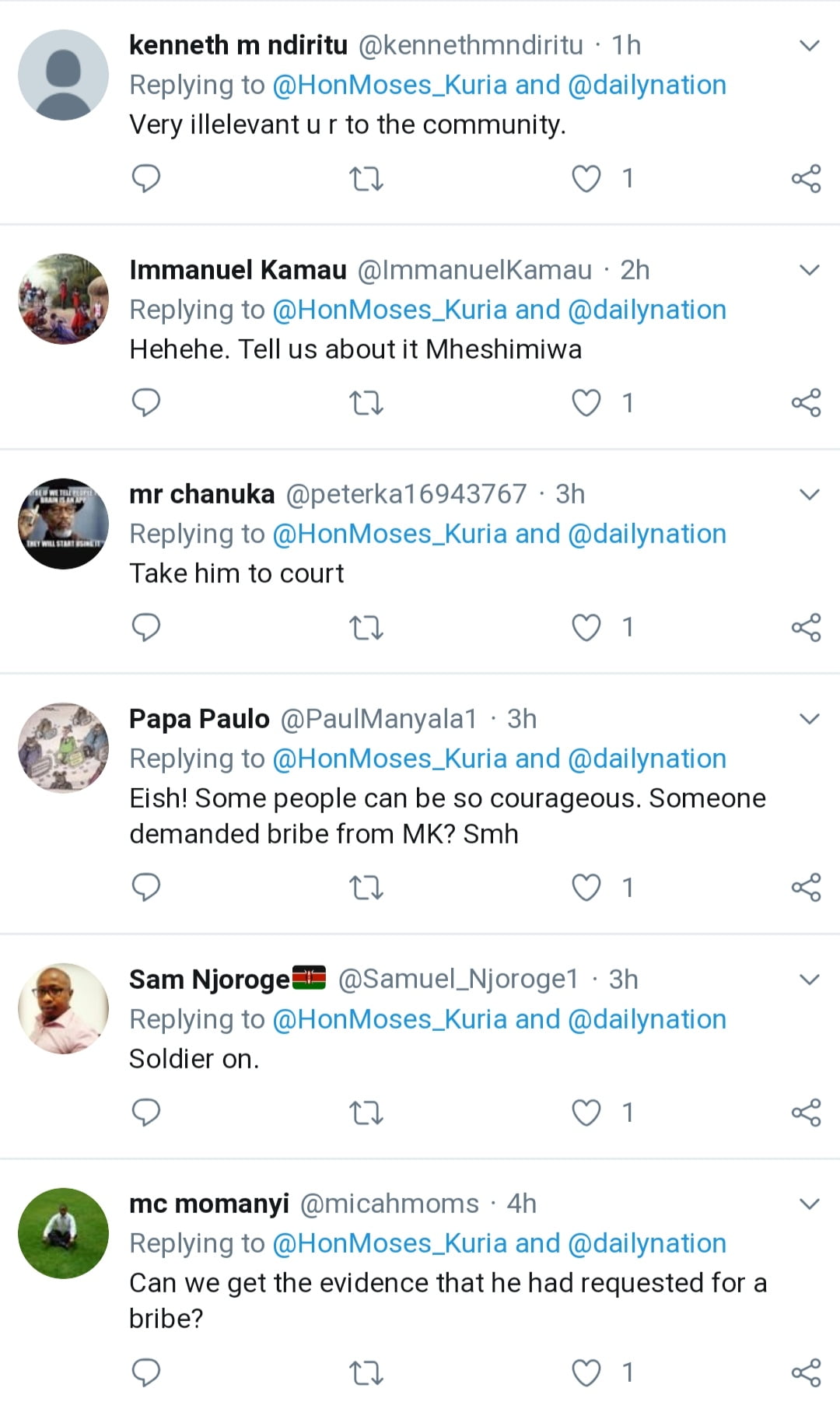The width and height of the screenshot is (840, 1416).
Task: Like Immanuel Kamau's 'Hehehe' tweet
Action: 586,403
